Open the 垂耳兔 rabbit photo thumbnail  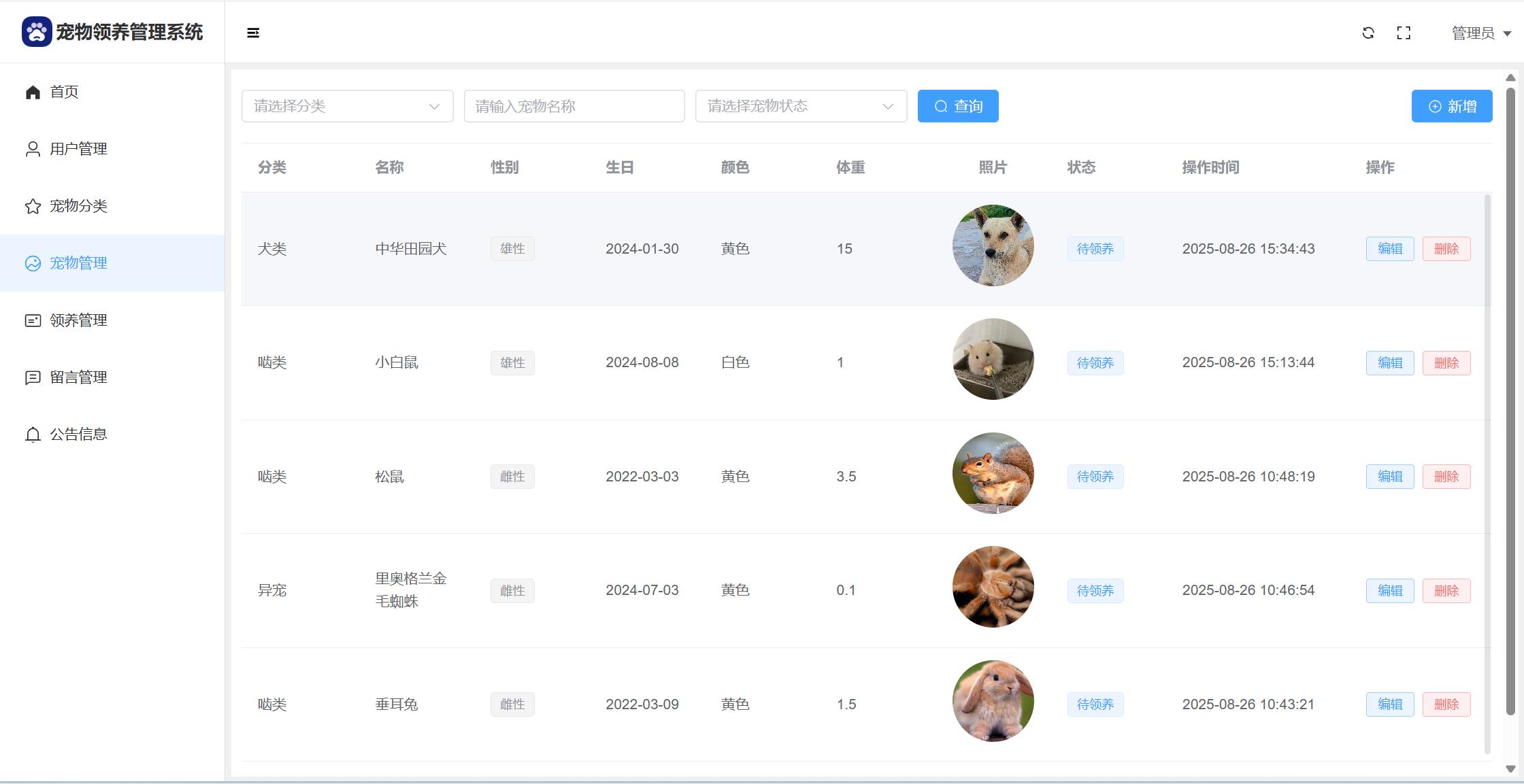pos(993,700)
